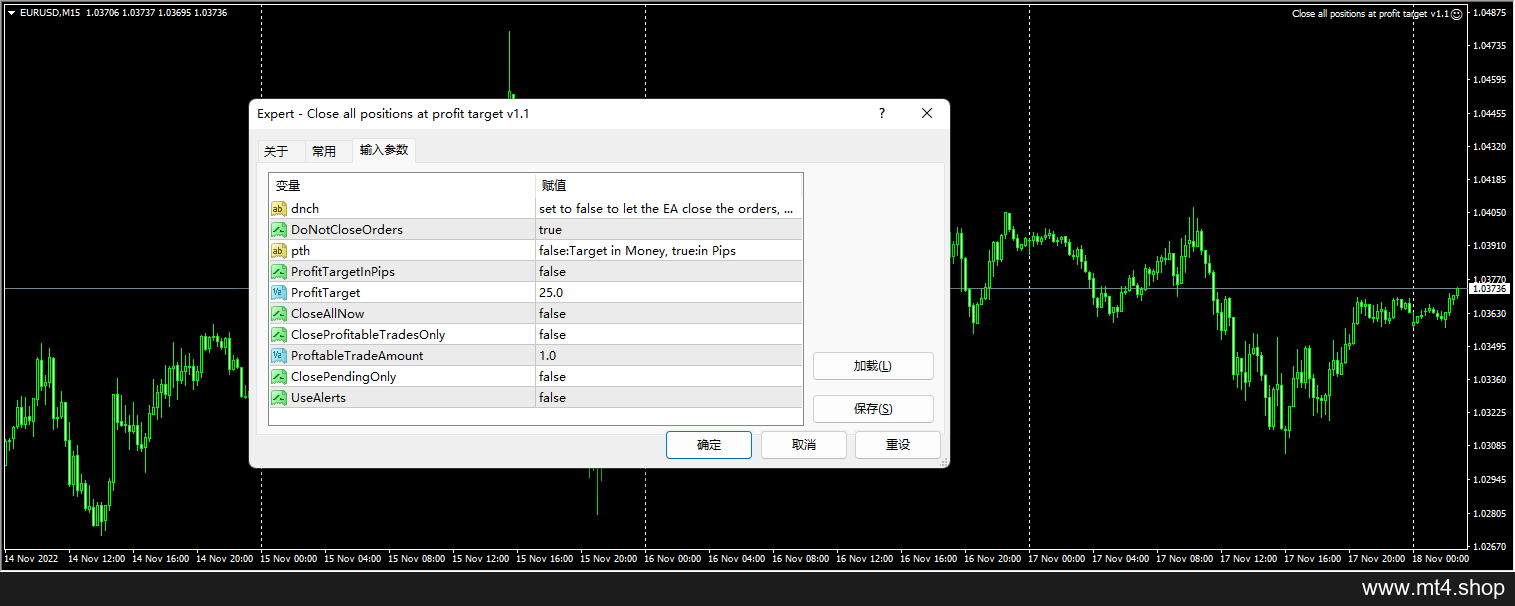Select the UseAlerts variable name
This screenshot has width=1515, height=606.
pyautogui.click(x=318, y=398)
